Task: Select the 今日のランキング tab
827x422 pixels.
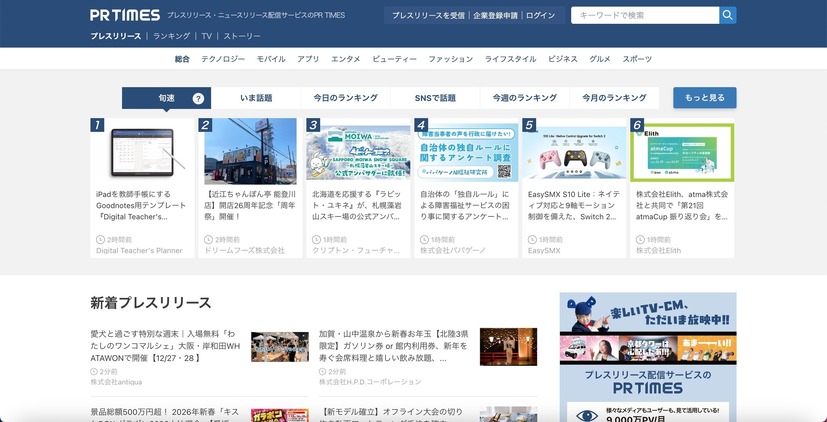Action: [345, 98]
